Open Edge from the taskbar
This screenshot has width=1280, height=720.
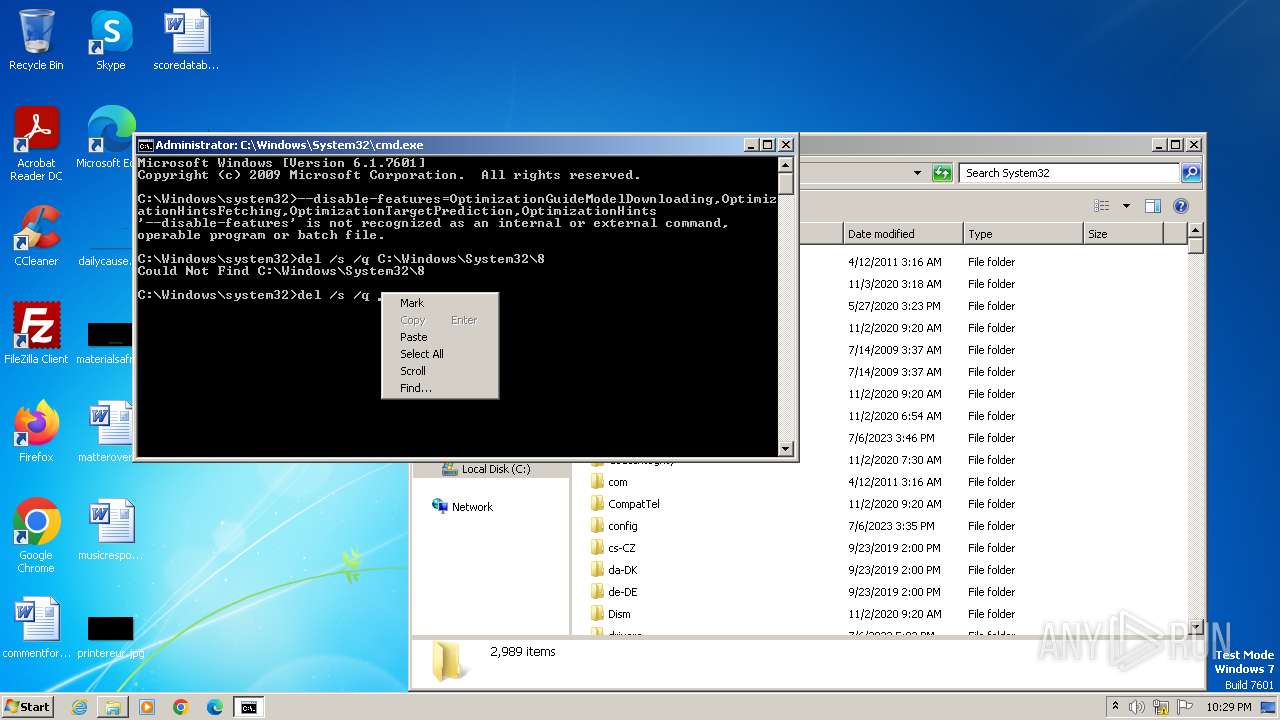(215, 707)
